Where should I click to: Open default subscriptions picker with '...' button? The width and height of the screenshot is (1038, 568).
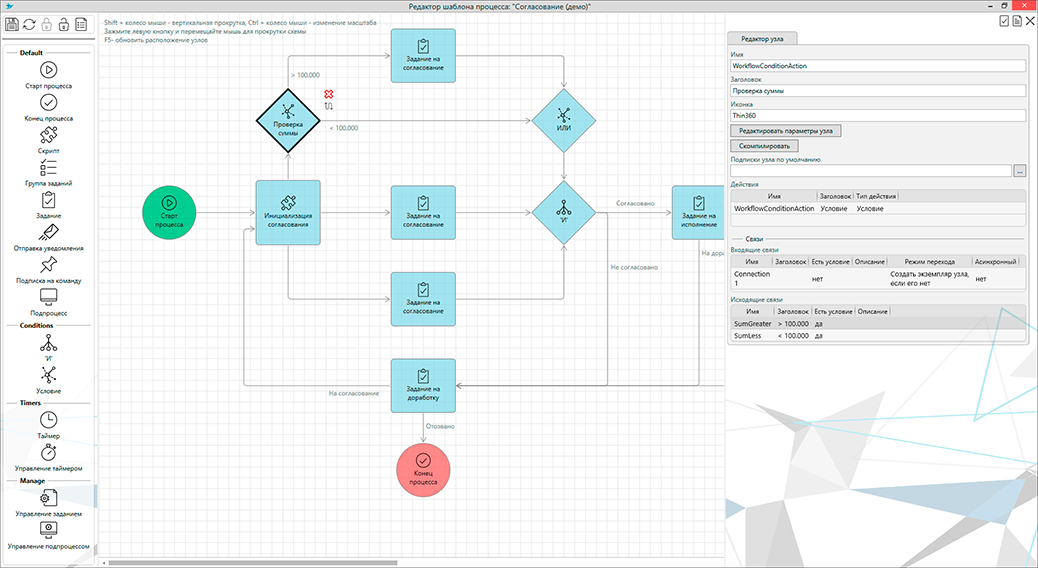(1020, 171)
